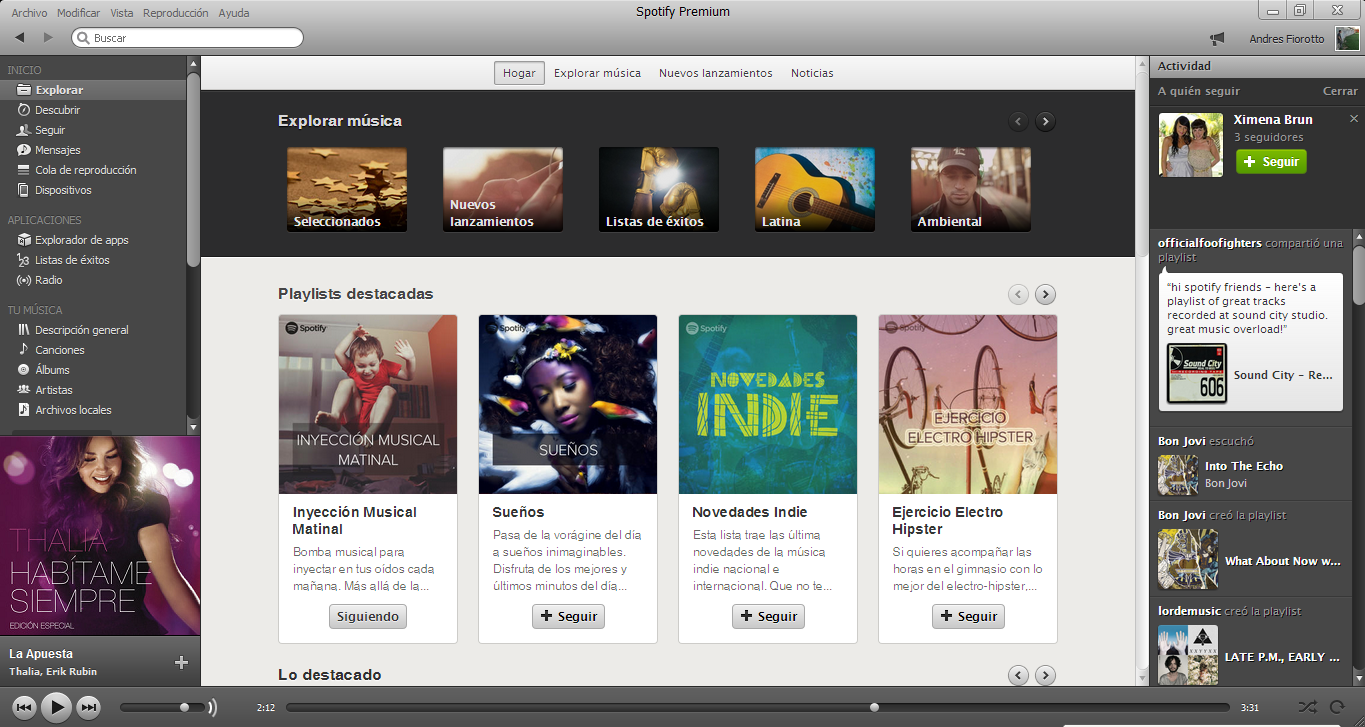Image resolution: width=1365 pixels, height=727 pixels.
Task: Toggle shuffle playback
Action: tap(1307, 708)
